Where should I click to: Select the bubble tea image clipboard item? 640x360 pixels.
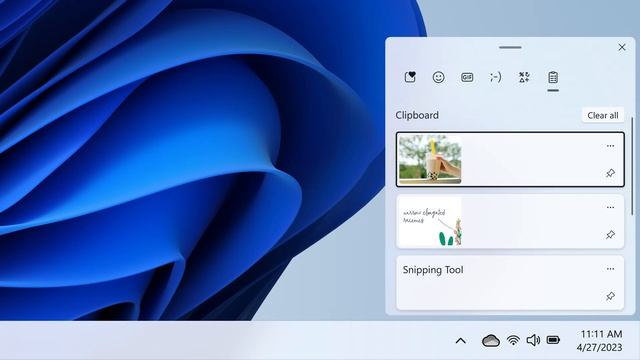pos(510,159)
